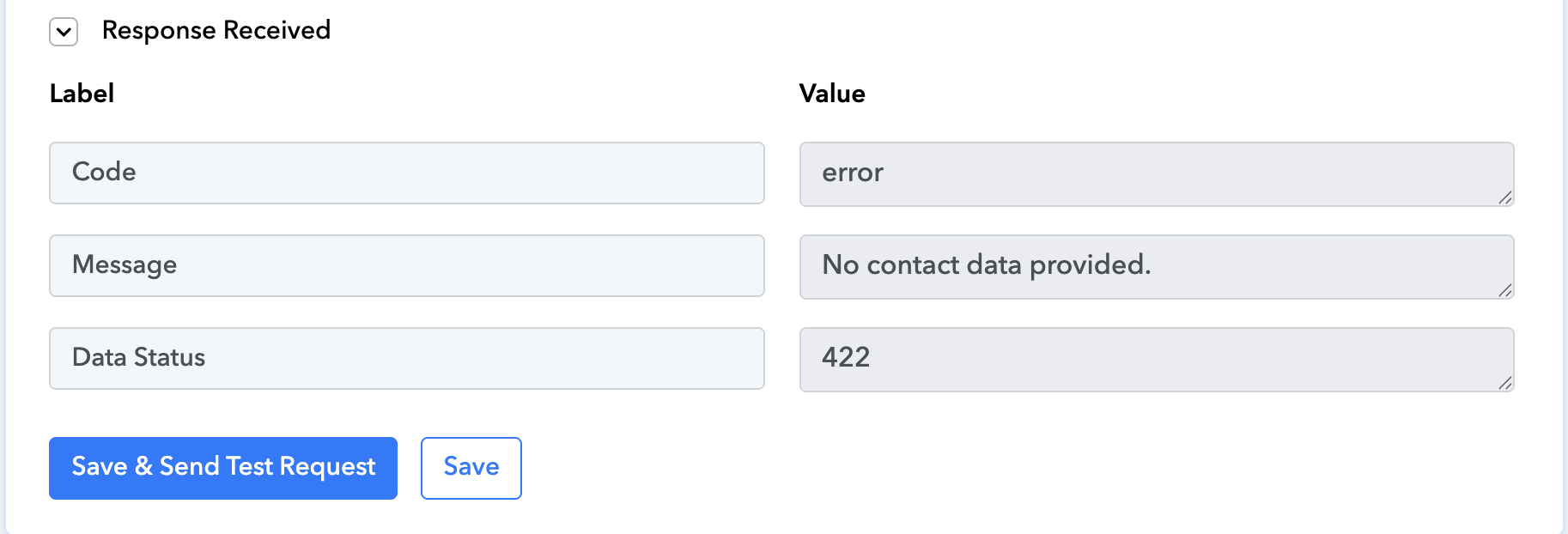Focus the Code label field

[407, 173]
